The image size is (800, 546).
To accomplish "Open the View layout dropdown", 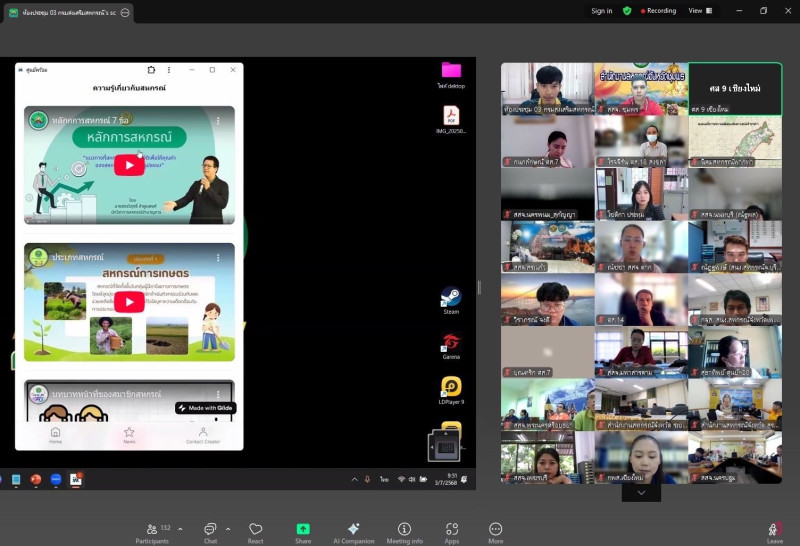I will [x=698, y=11].
